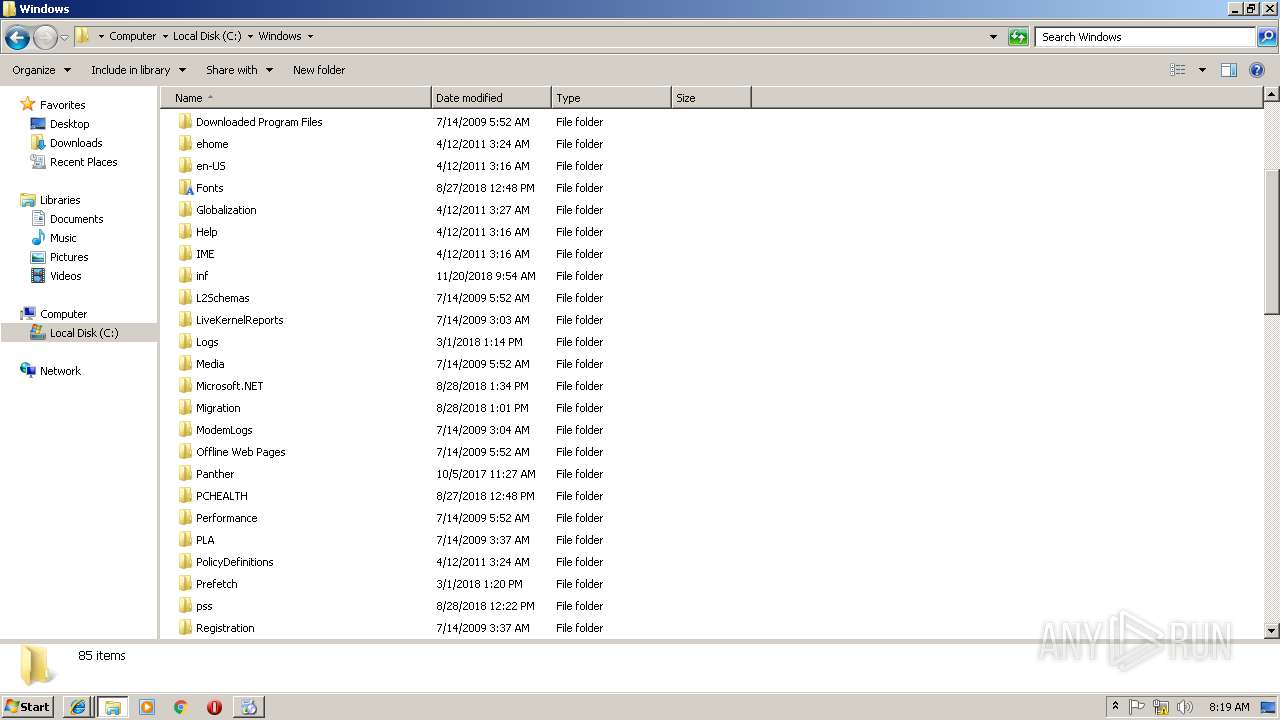The width and height of the screenshot is (1280, 720).
Task: Click the network tray icon
Action: click(1161, 707)
